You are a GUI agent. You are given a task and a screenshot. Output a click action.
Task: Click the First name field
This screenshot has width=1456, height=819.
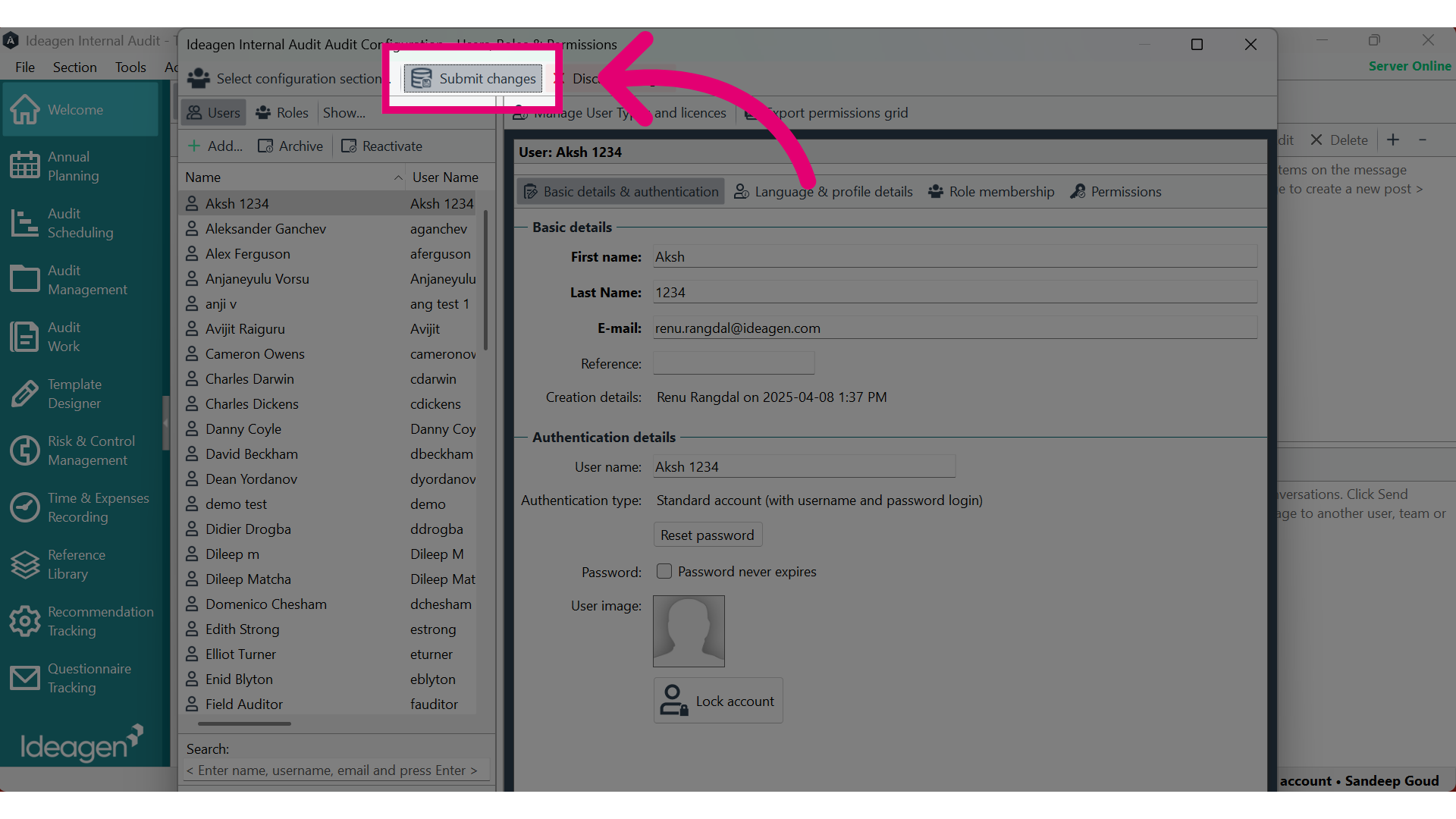point(955,256)
